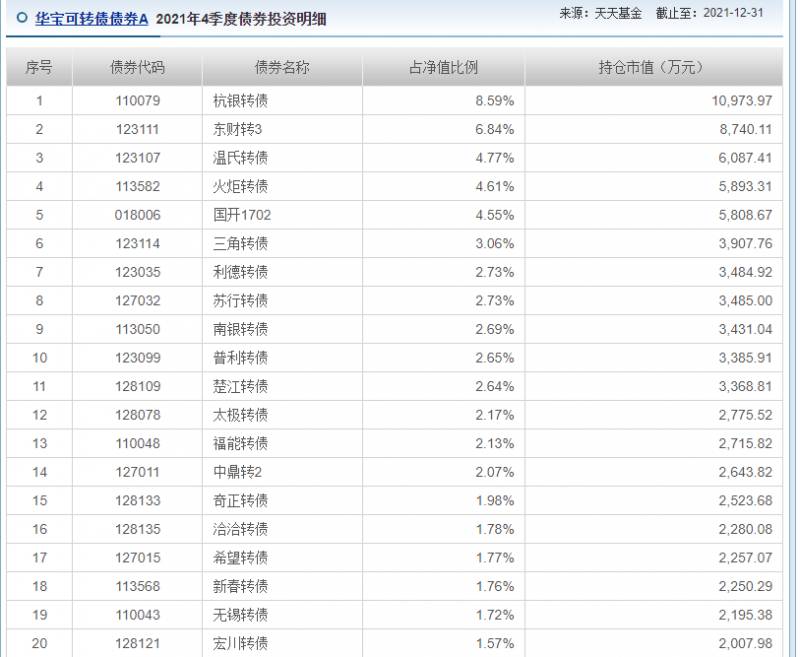Click the 截止至：2021-12-31 date text
The image size is (800, 657).
click(710, 13)
